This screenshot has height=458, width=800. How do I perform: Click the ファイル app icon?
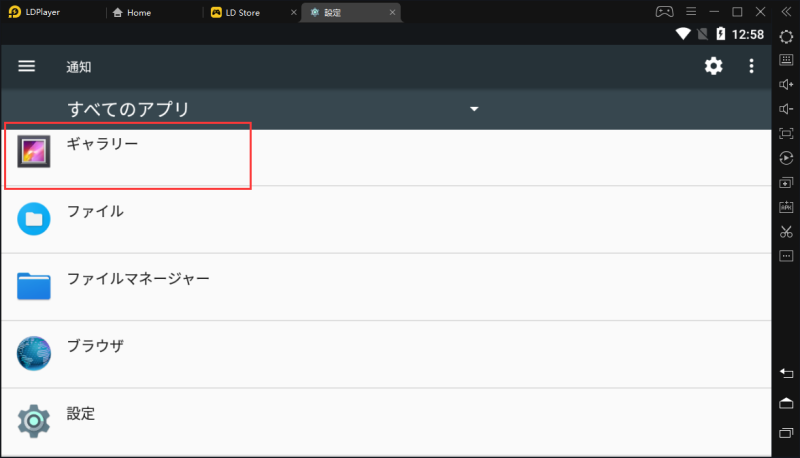pos(34,219)
